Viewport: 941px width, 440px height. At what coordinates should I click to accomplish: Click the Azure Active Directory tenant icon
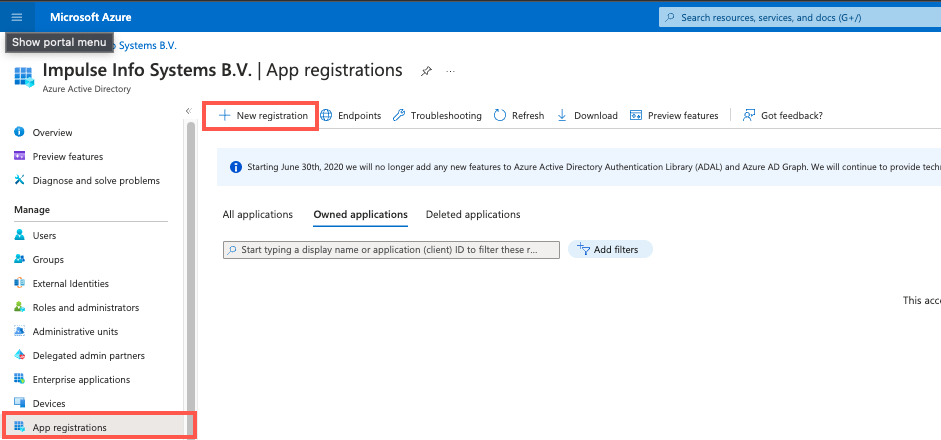(x=24, y=77)
